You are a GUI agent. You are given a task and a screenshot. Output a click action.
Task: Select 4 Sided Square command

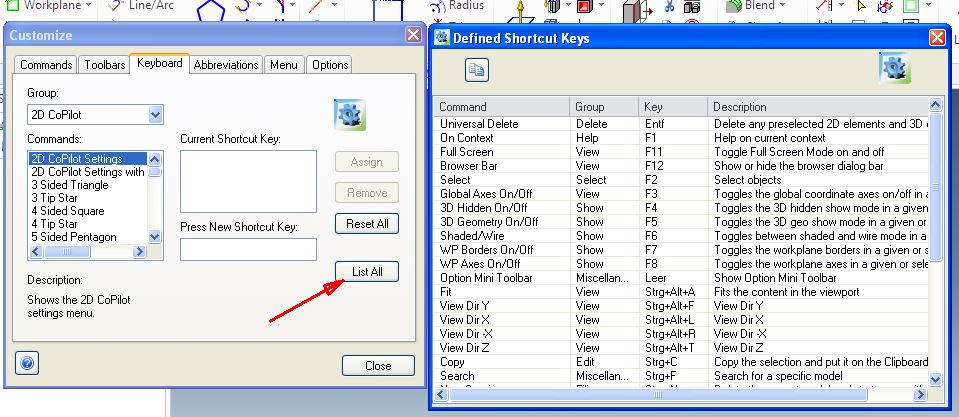pyautogui.click(x=88, y=211)
